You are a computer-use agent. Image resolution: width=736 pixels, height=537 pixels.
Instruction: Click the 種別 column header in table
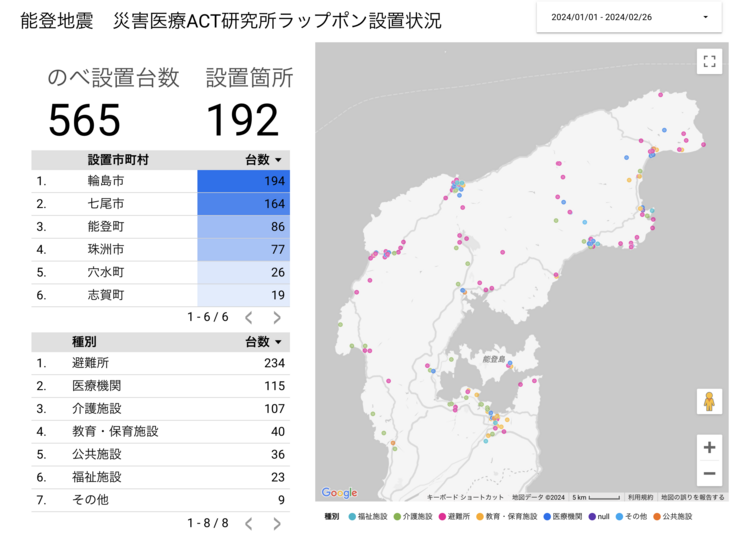click(x=84, y=342)
